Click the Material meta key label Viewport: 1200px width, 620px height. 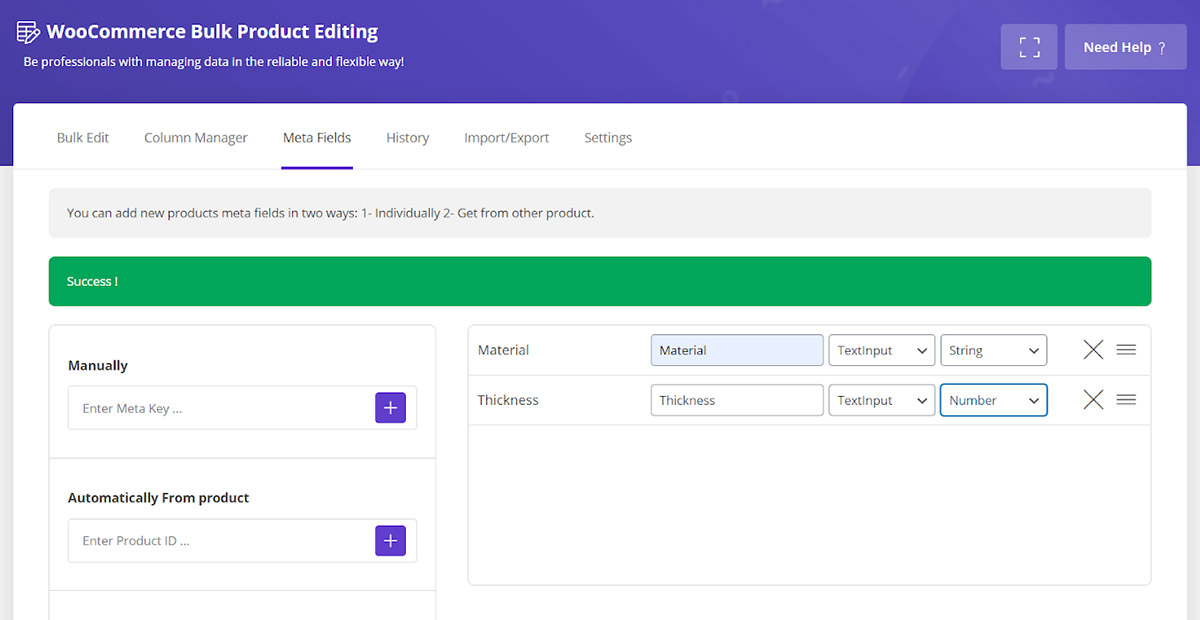504,350
